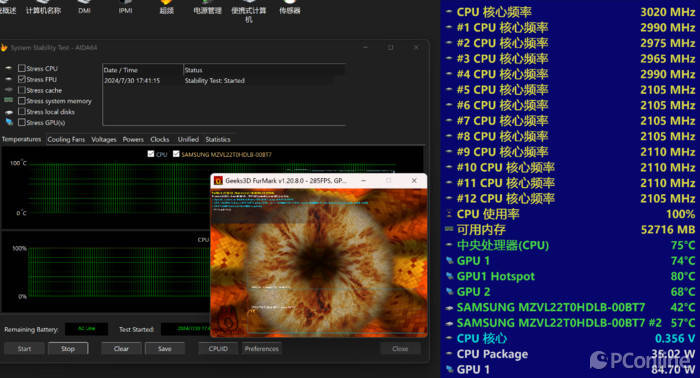Click the #1 CPU 核心频率 row
Image resolution: width=700 pixels, height=378 pixels.
[x=570, y=28]
